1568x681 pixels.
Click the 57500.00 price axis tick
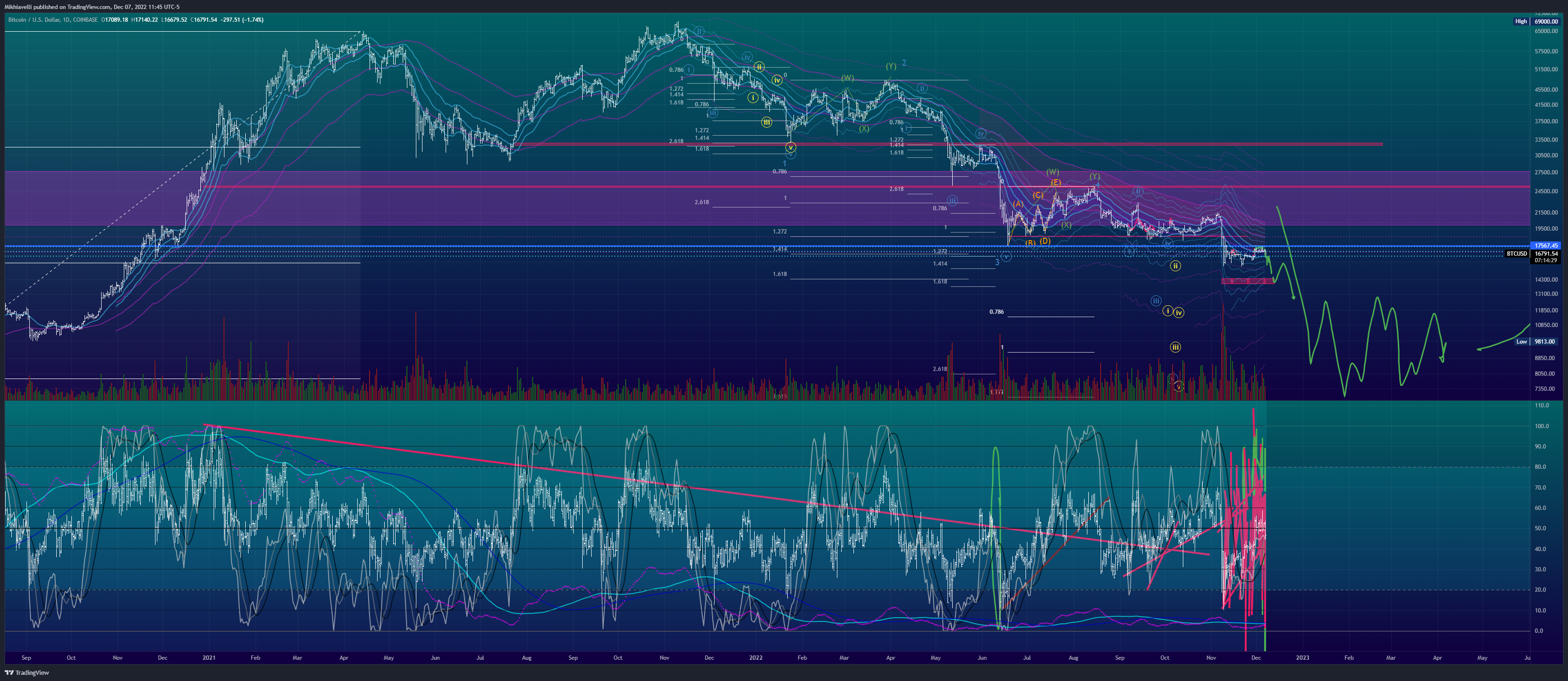pos(1546,51)
